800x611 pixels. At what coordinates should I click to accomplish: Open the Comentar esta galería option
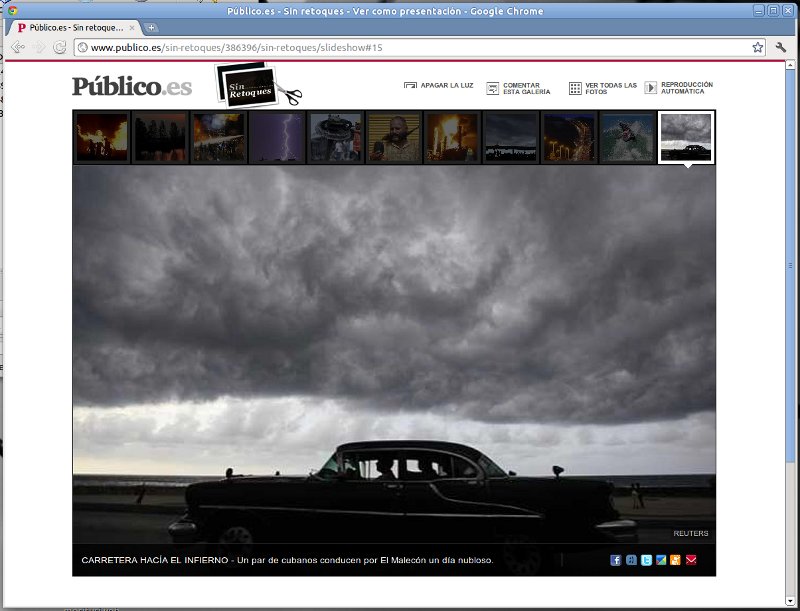tap(518, 88)
